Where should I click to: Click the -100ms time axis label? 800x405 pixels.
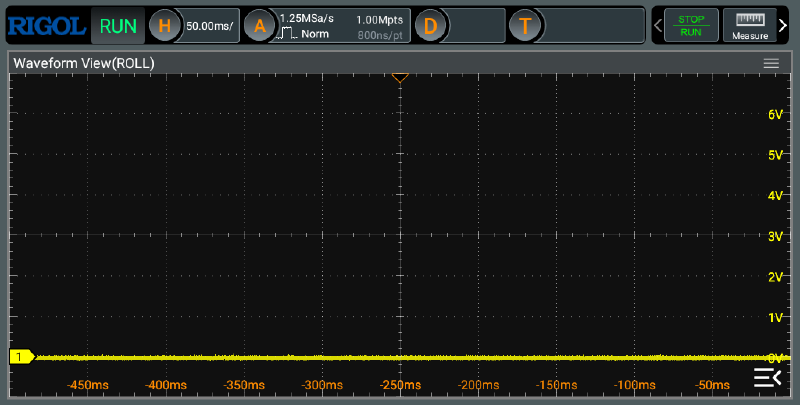(634, 385)
